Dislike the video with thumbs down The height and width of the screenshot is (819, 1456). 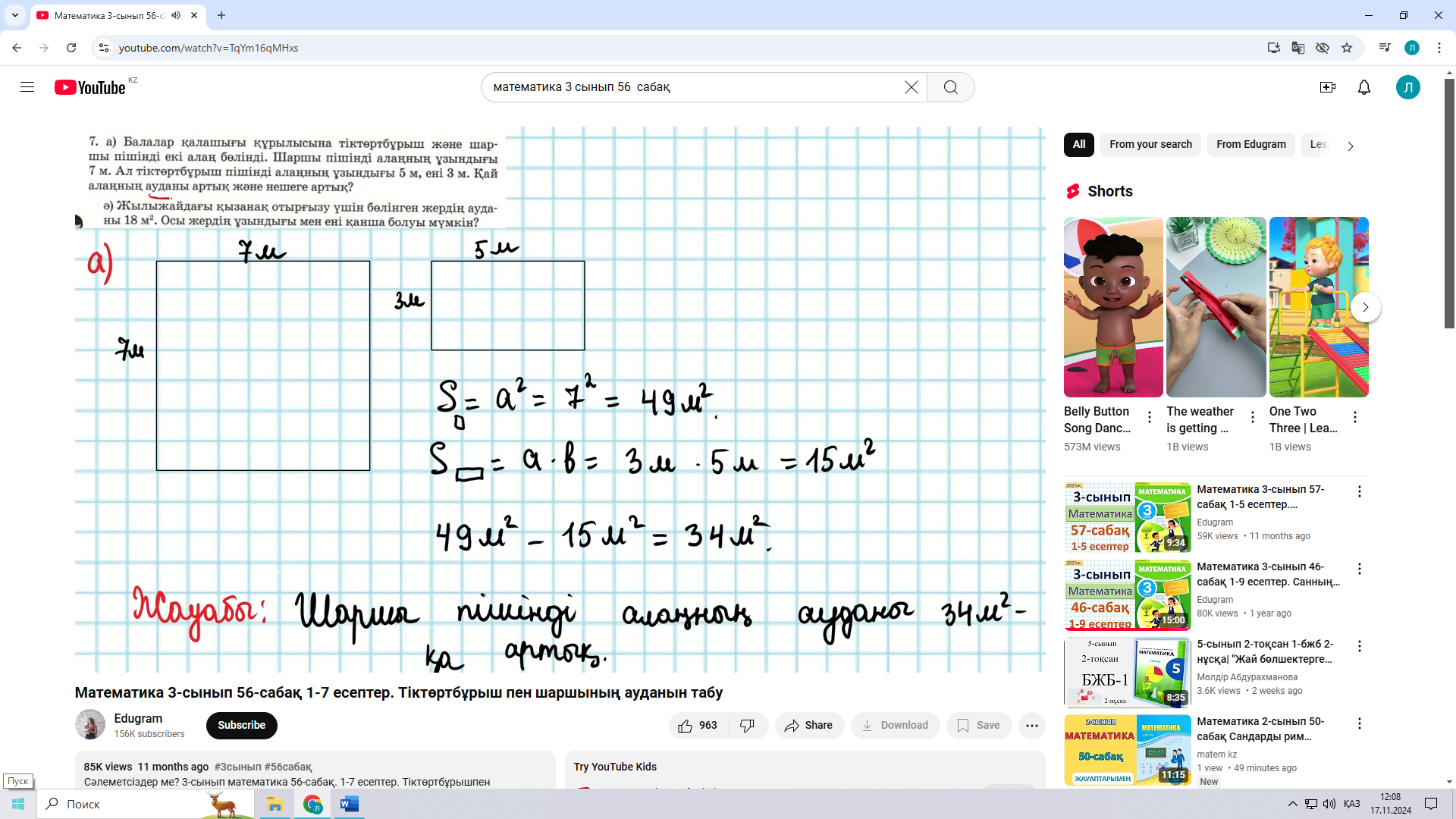[747, 726]
